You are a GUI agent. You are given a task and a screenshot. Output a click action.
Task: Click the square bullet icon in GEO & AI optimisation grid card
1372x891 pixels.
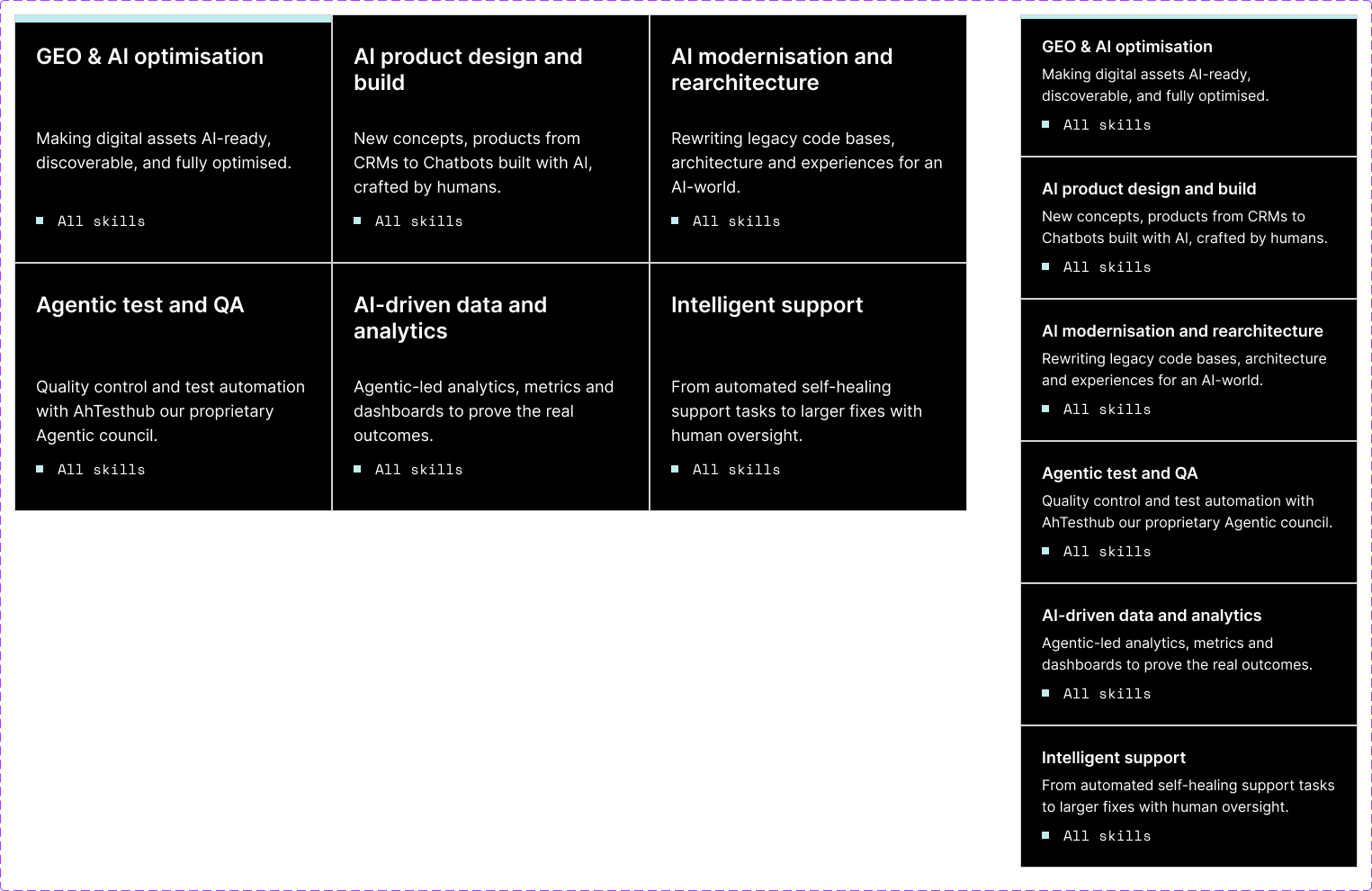pyautogui.click(x=40, y=220)
